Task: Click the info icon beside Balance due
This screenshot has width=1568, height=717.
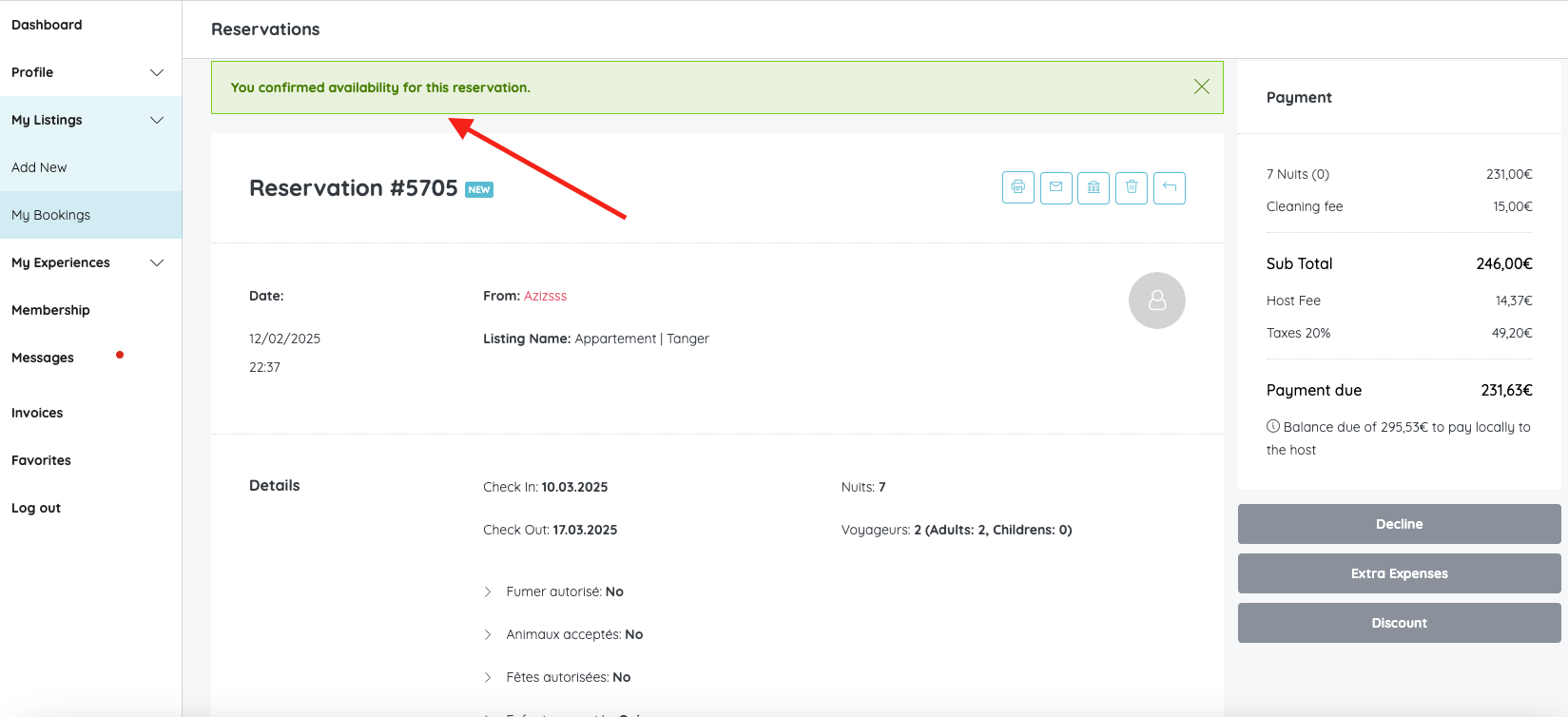Action: [x=1273, y=426]
